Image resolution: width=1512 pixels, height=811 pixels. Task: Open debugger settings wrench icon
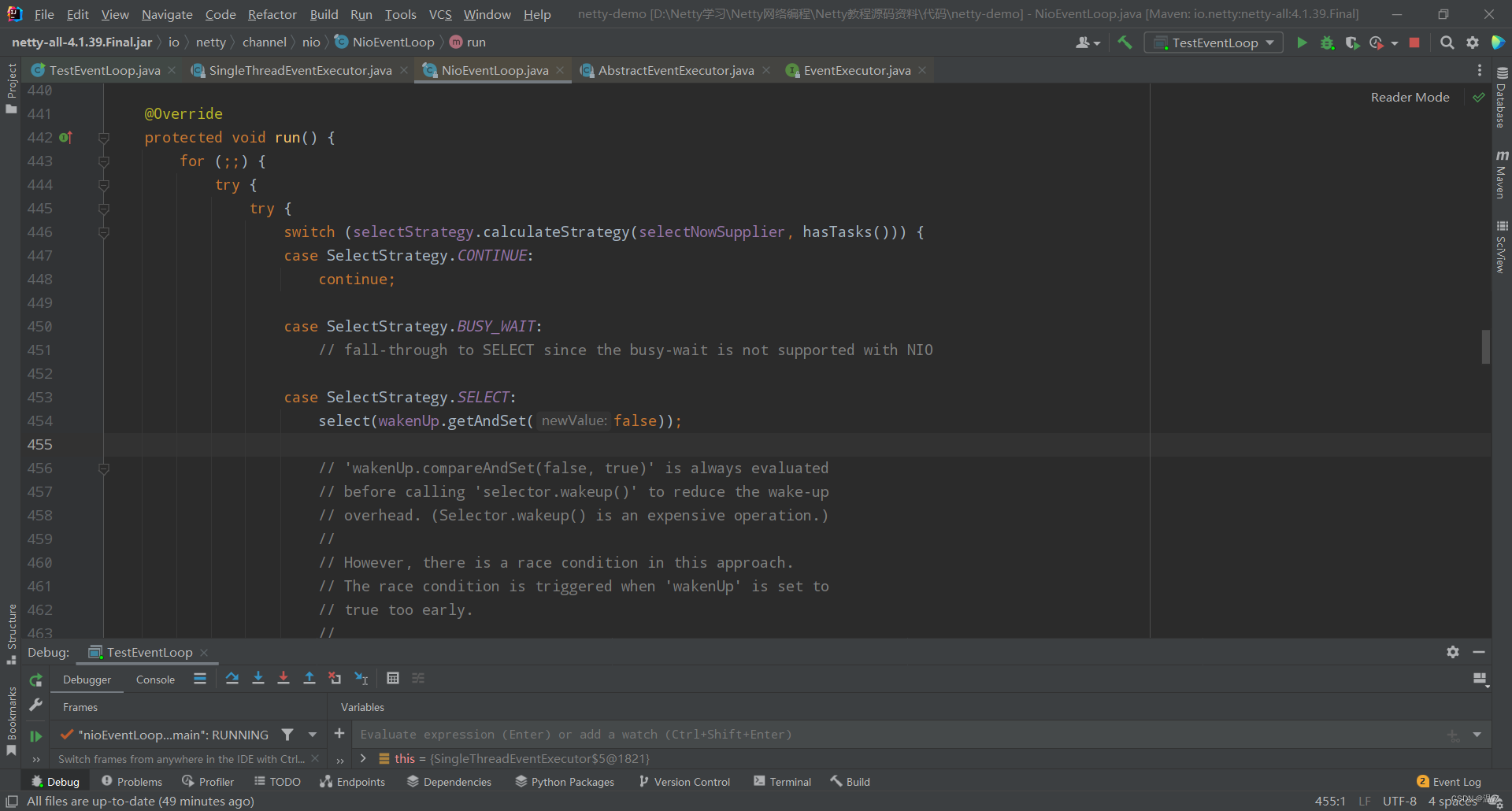click(35, 705)
